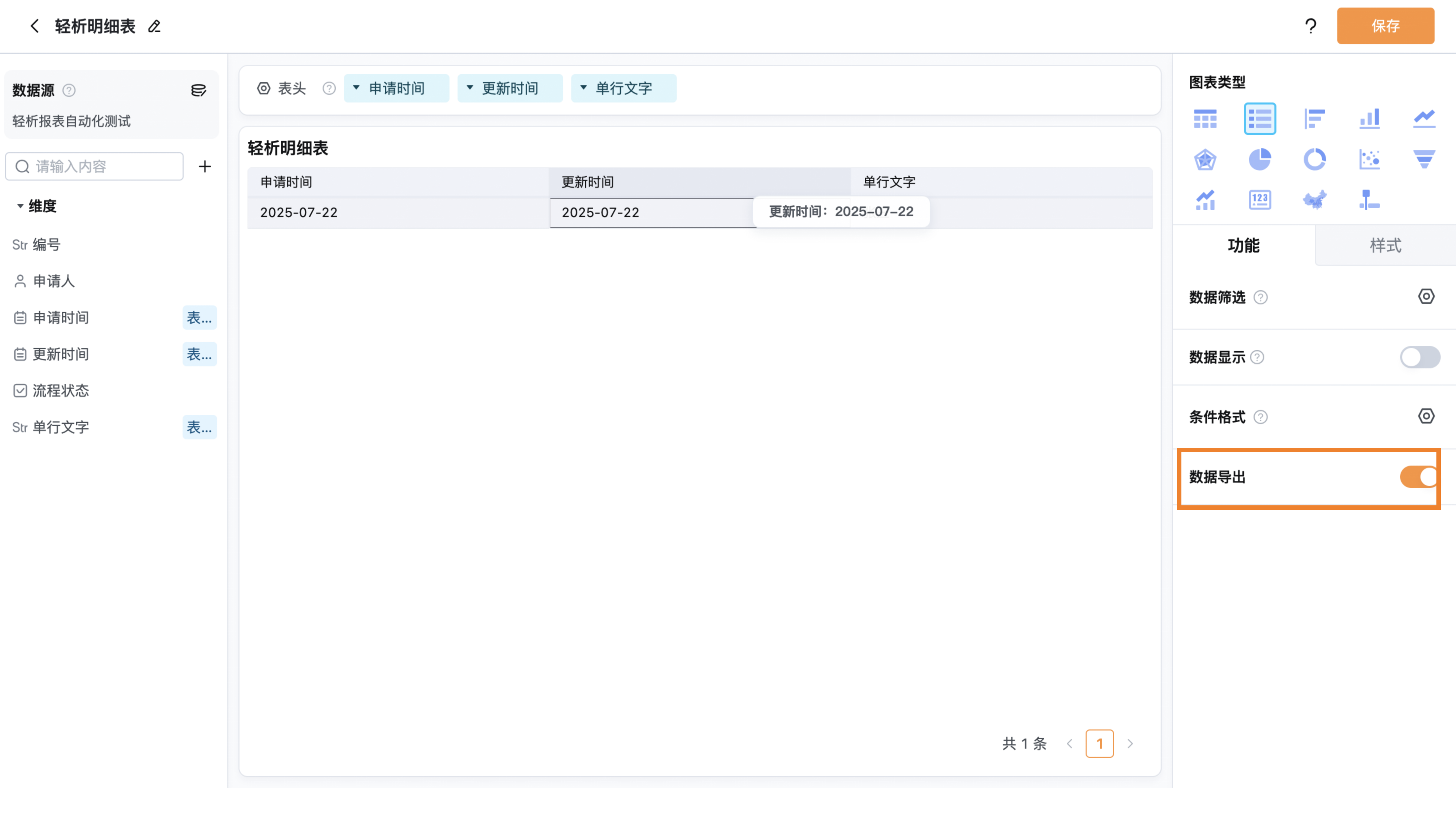The width and height of the screenshot is (1456, 819).
Task: Select the line chart type
Action: 1424,119
